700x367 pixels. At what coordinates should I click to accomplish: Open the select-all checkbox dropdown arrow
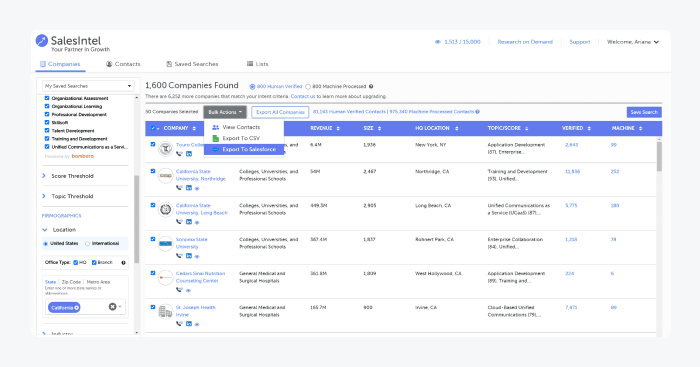click(x=158, y=129)
